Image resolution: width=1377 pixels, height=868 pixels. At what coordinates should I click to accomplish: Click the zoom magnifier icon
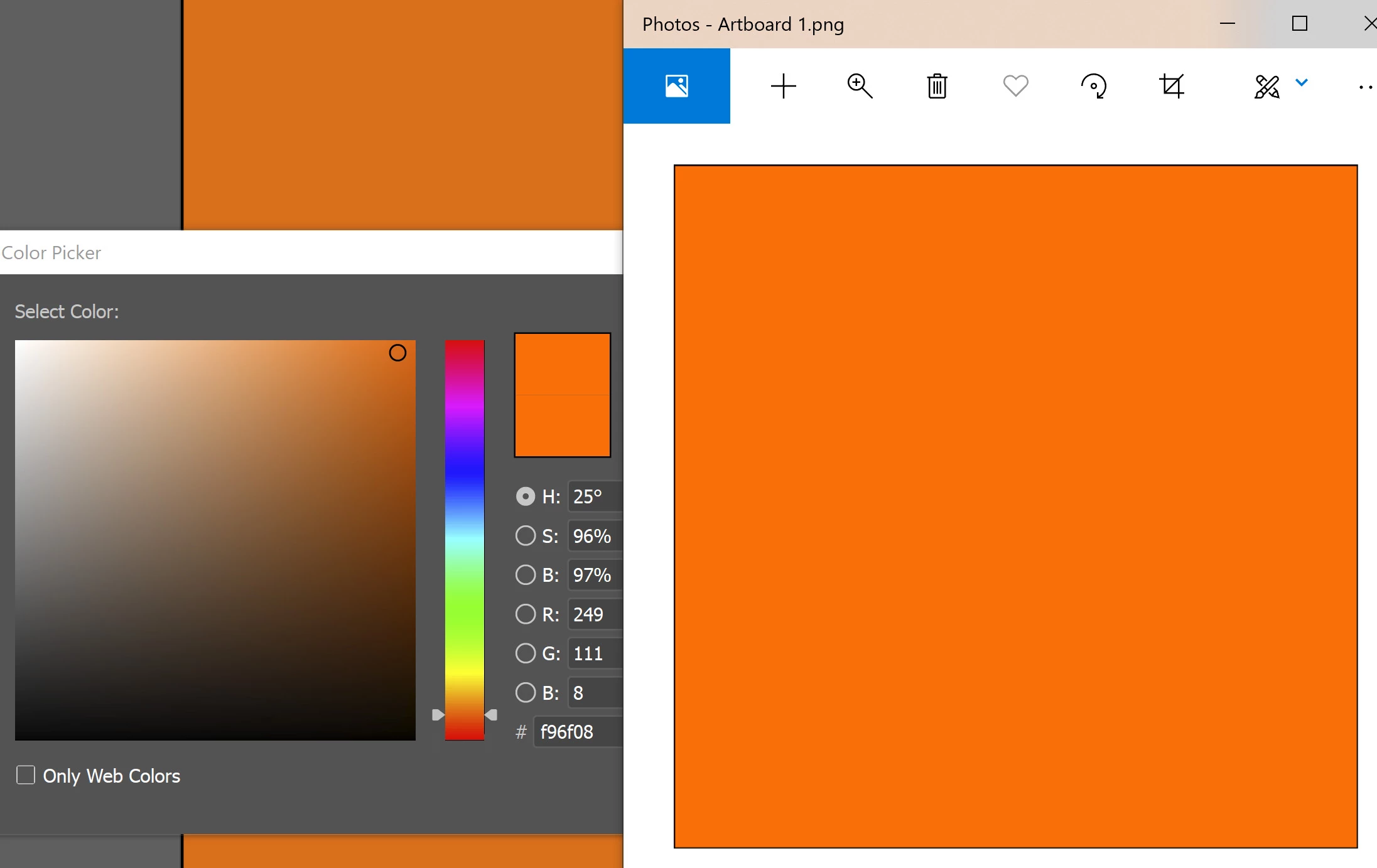[x=860, y=86]
